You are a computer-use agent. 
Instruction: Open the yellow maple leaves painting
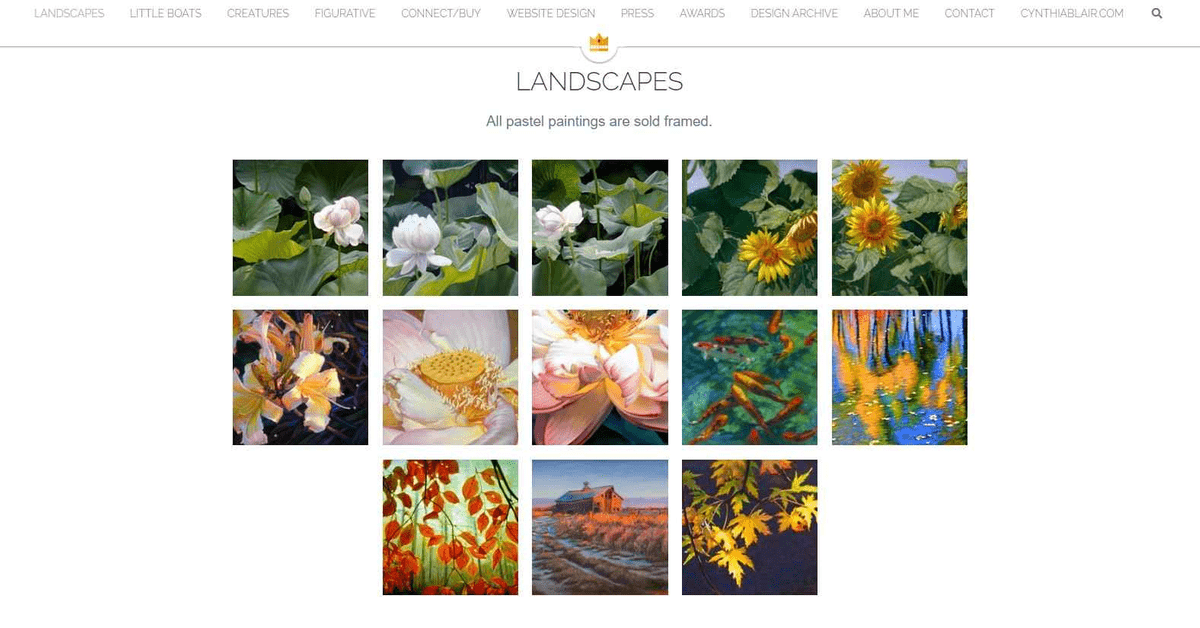(x=750, y=528)
